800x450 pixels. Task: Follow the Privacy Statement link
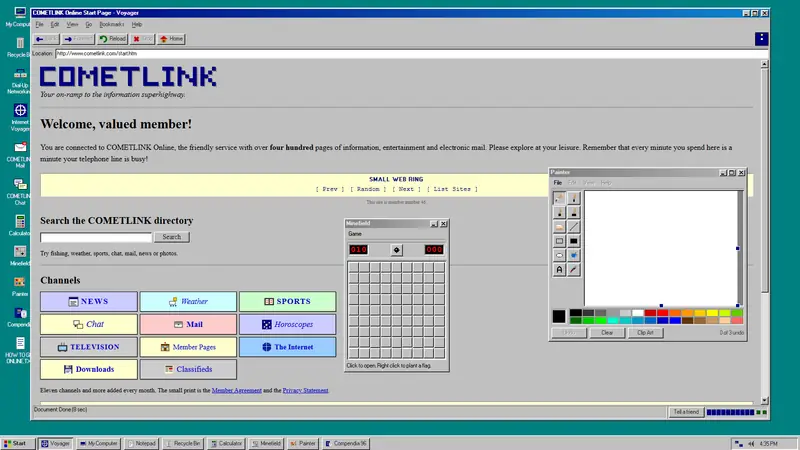point(305,390)
